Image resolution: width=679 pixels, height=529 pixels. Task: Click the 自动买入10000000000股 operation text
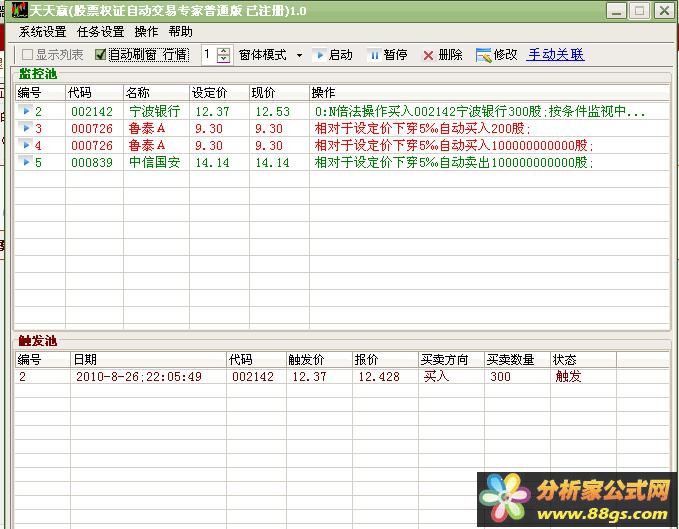[x=454, y=145]
